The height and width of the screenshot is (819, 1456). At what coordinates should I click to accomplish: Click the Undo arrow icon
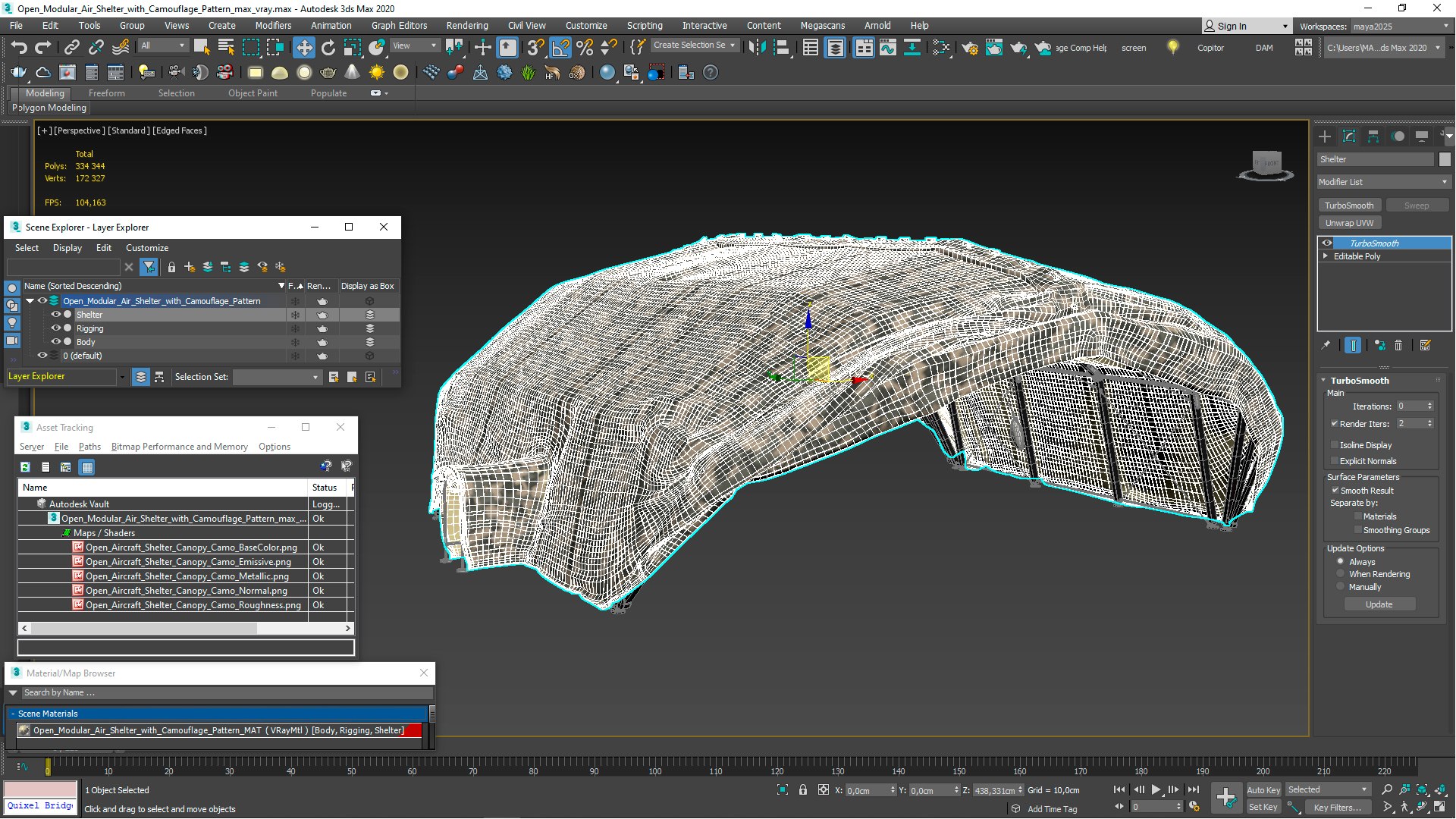pos(18,48)
